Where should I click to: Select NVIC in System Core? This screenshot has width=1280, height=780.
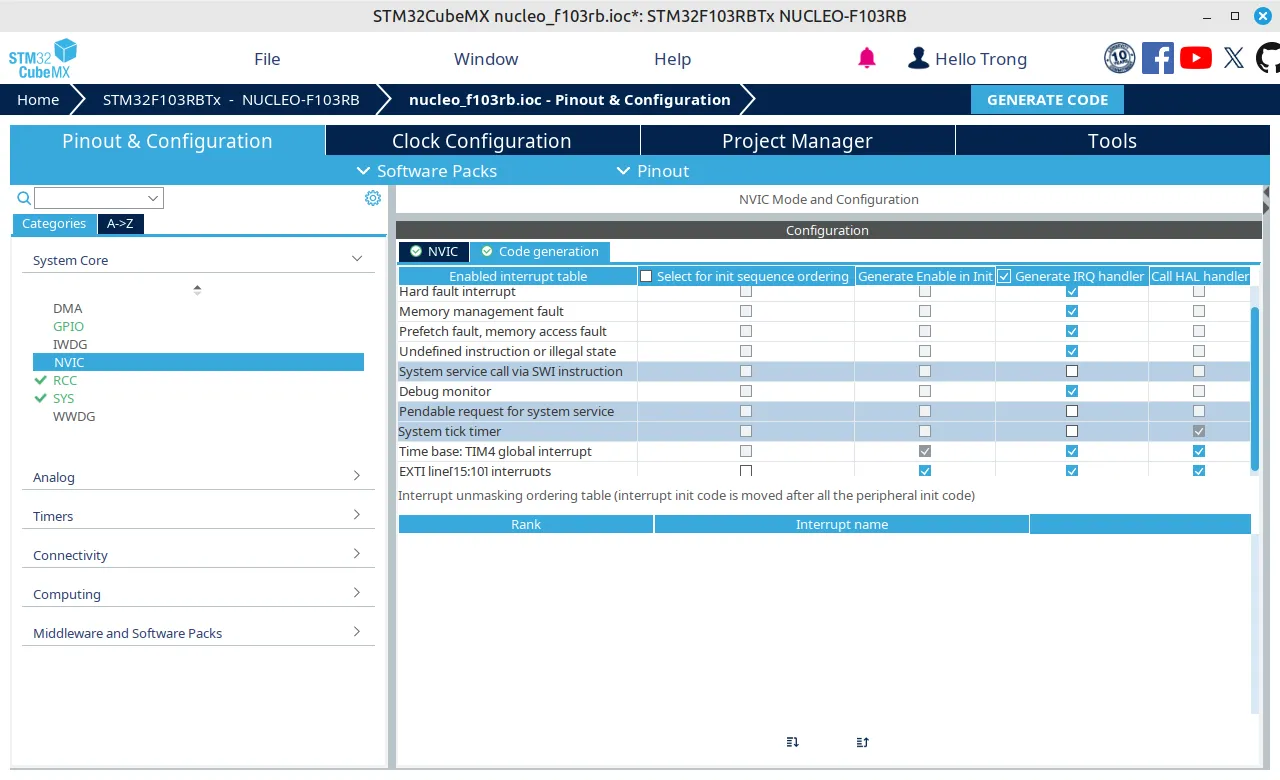coord(198,362)
